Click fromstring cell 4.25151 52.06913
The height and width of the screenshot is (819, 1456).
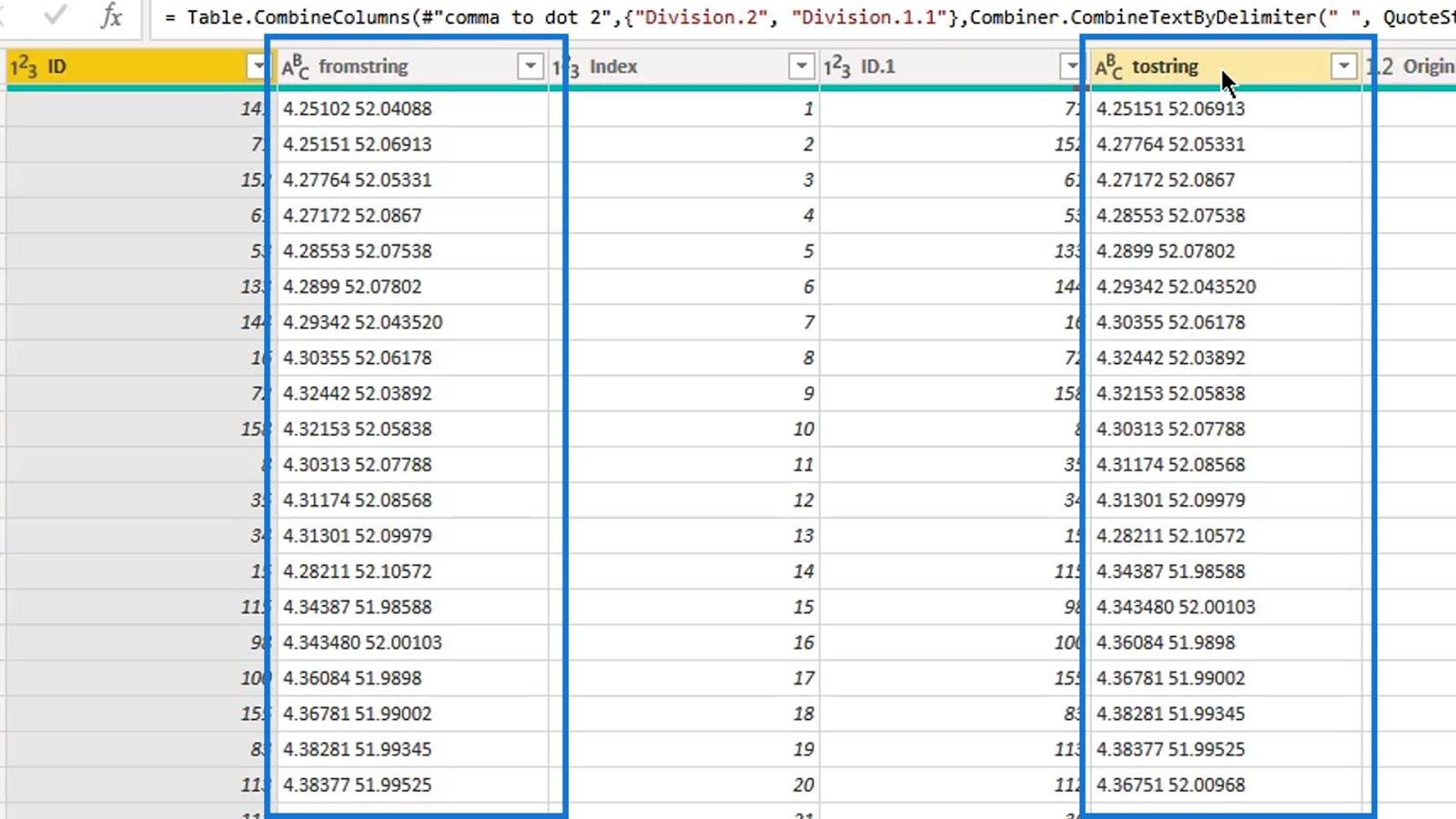coord(411,145)
